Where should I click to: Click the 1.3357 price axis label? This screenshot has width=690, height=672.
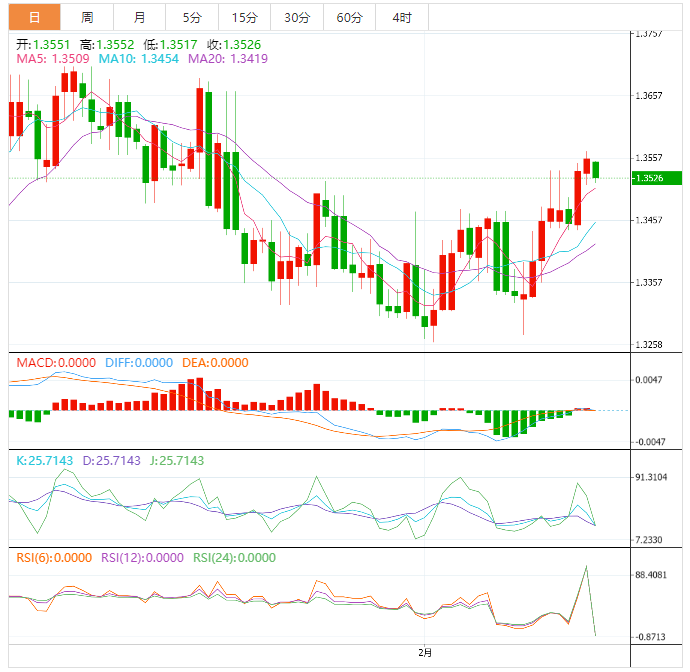click(x=649, y=282)
